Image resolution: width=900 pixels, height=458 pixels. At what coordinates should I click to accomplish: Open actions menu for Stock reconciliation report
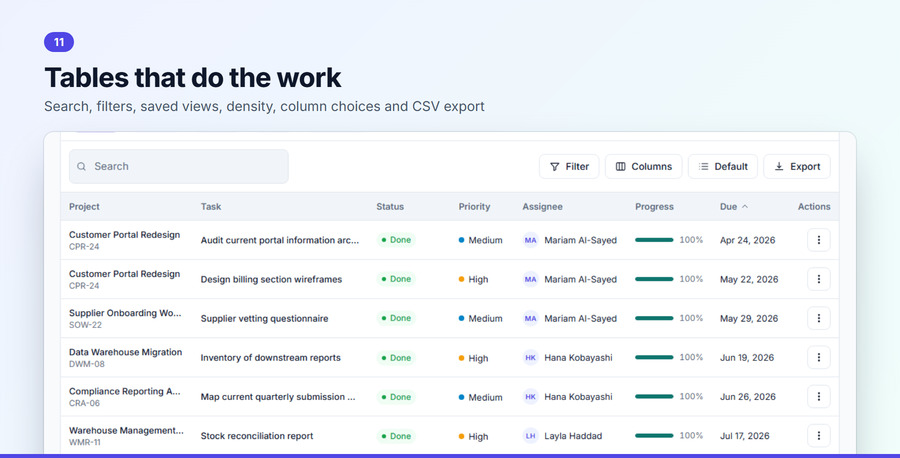coord(818,436)
